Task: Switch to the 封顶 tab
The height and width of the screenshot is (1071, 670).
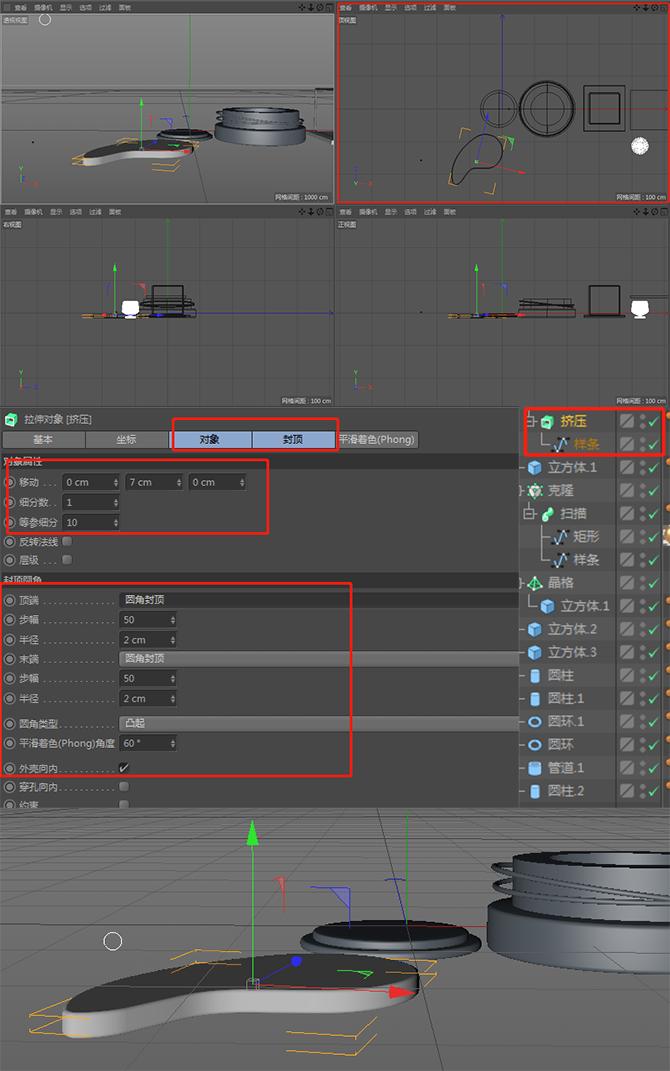Action: (x=294, y=439)
